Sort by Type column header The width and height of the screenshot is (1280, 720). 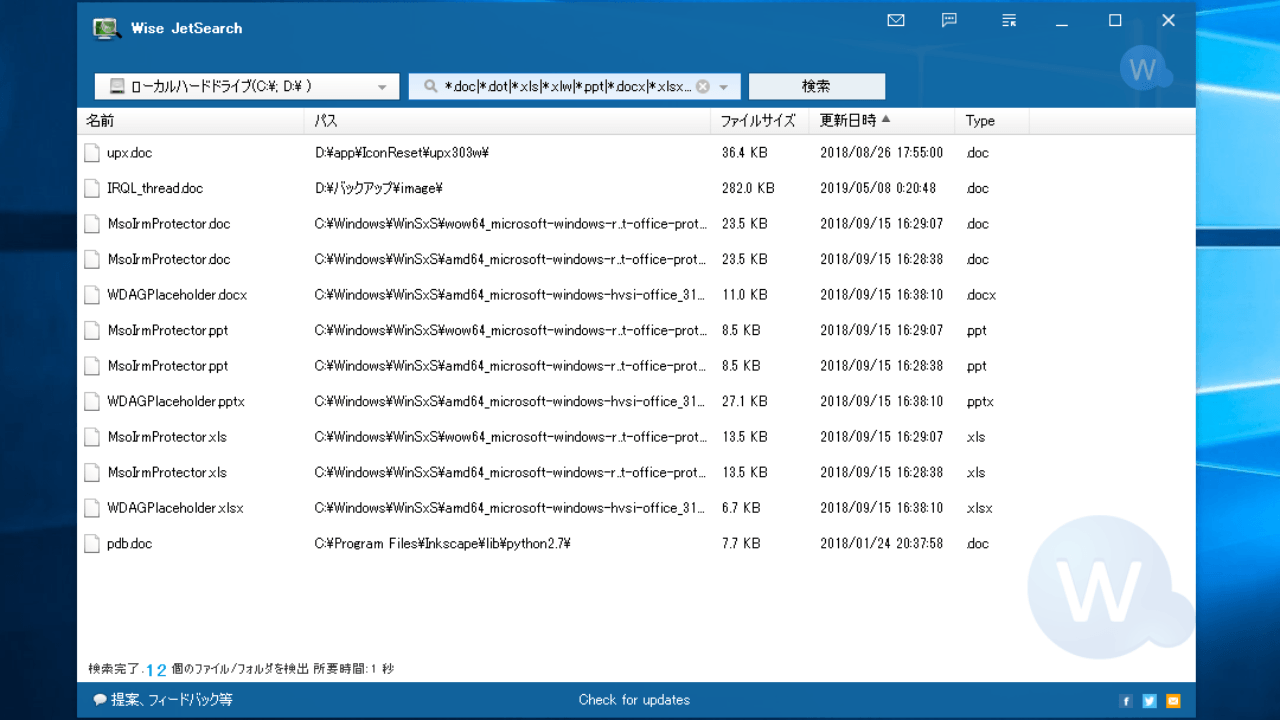pos(992,121)
